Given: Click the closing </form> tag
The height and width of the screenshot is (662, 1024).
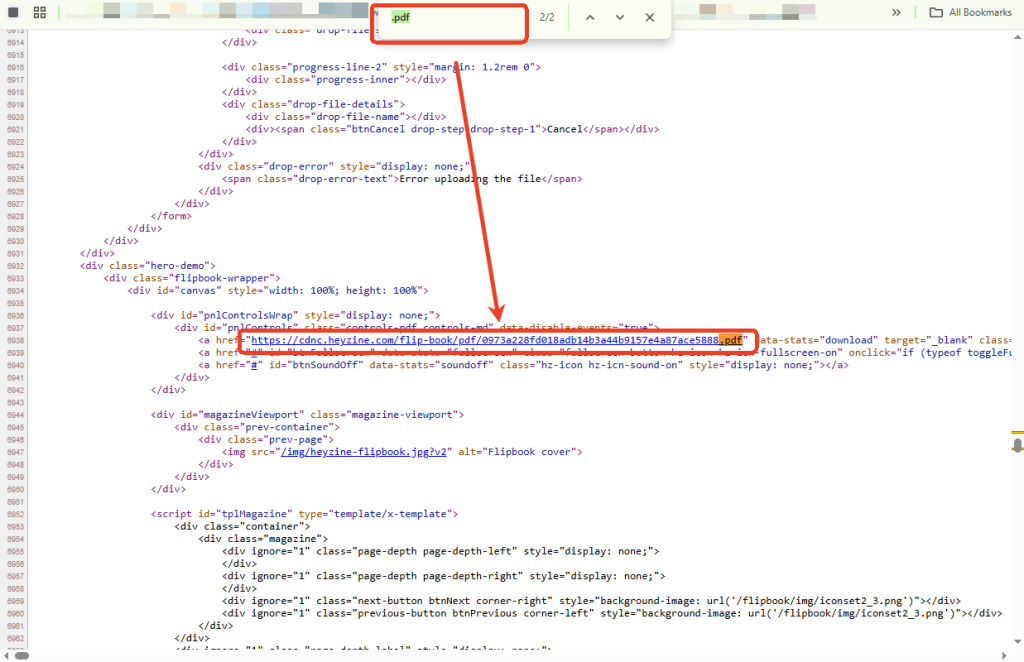Looking at the screenshot, I should pos(171,216).
